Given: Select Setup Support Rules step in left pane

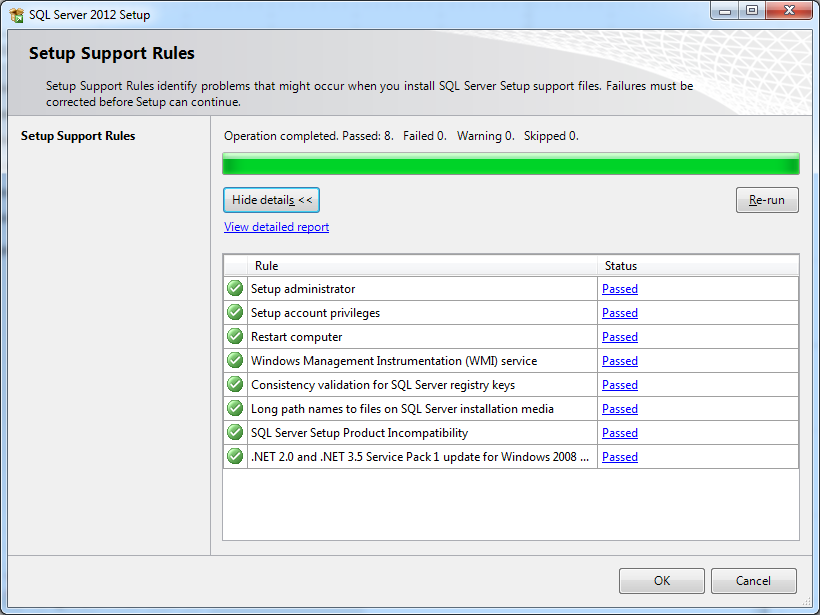Looking at the screenshot, I should point(78,136).
